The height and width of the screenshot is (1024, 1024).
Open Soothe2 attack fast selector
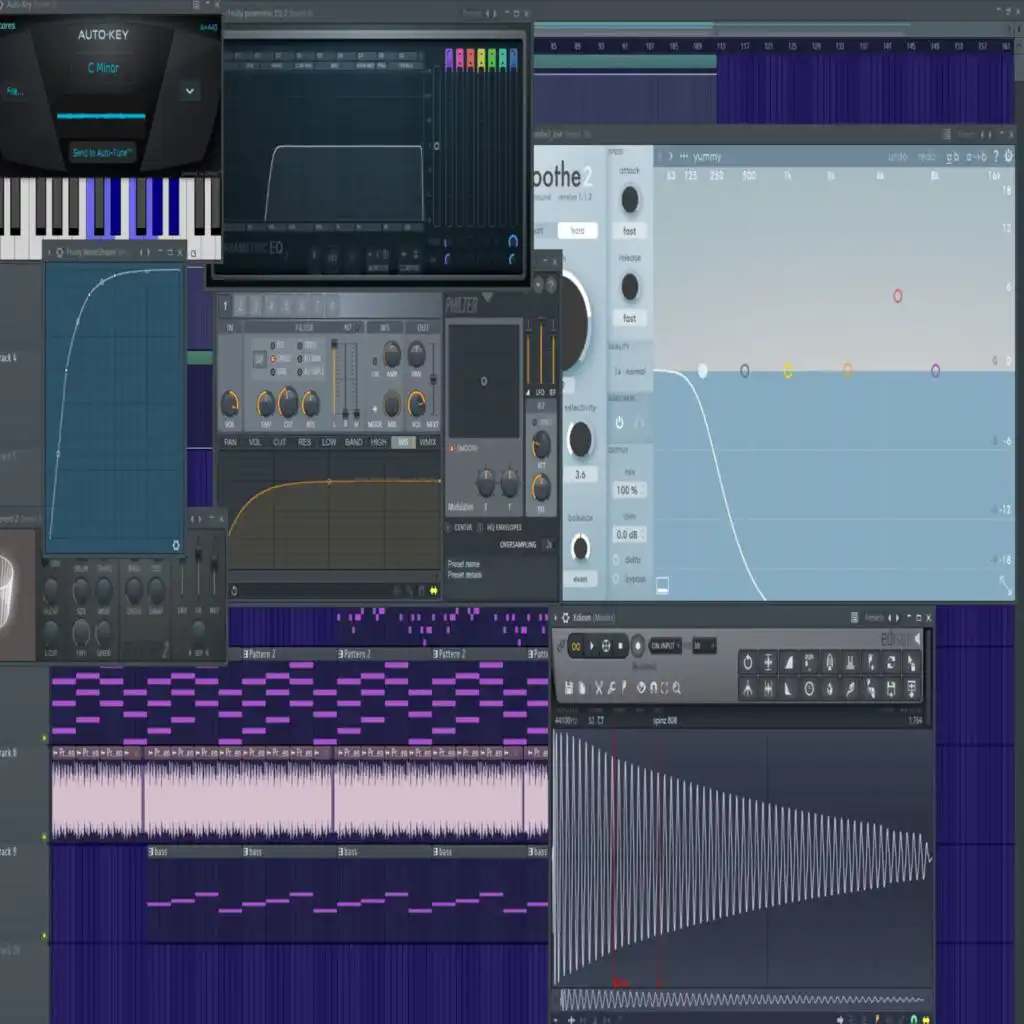coord(629,231)
